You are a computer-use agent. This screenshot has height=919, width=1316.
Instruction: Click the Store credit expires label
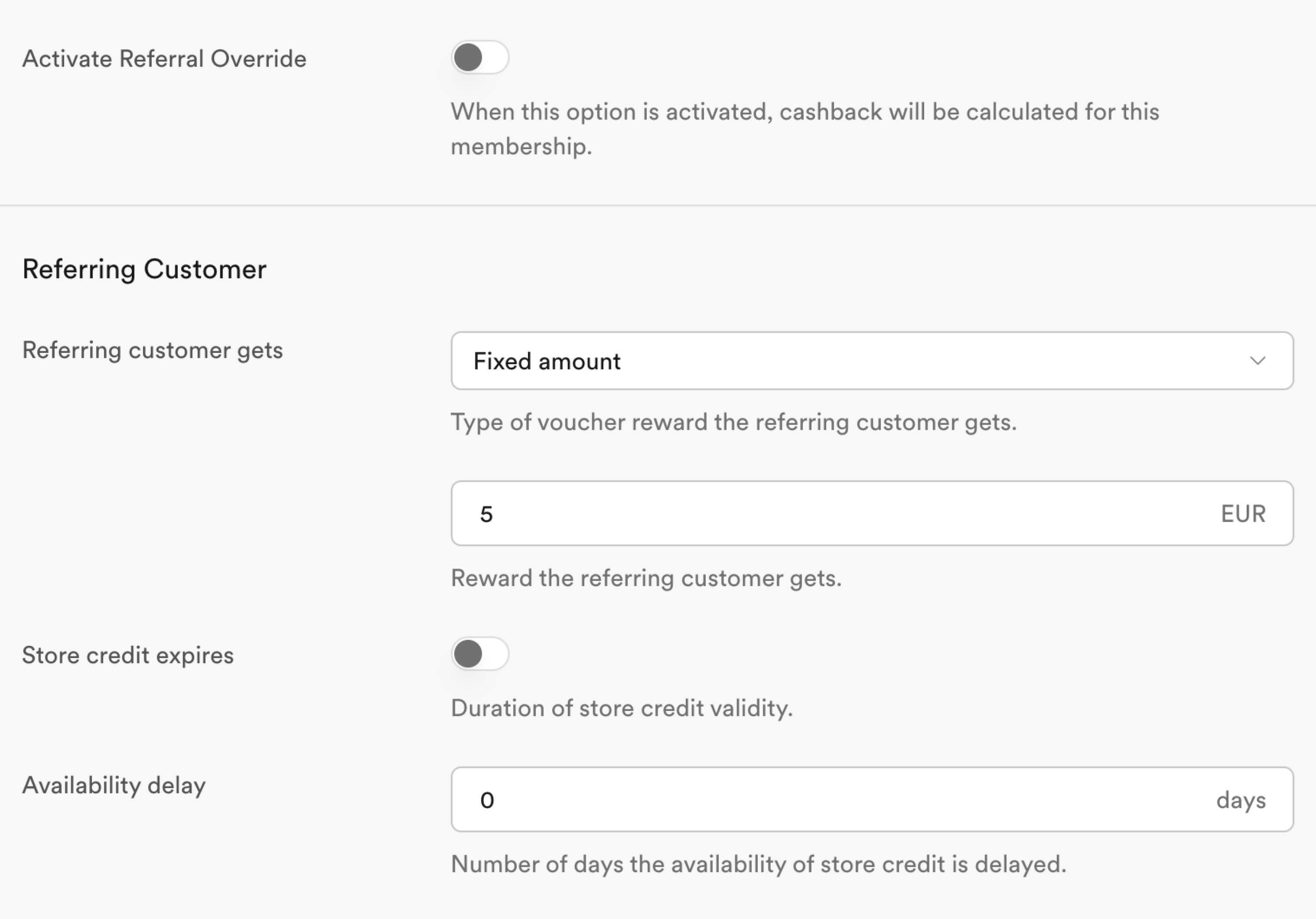(x=128, y=655)
